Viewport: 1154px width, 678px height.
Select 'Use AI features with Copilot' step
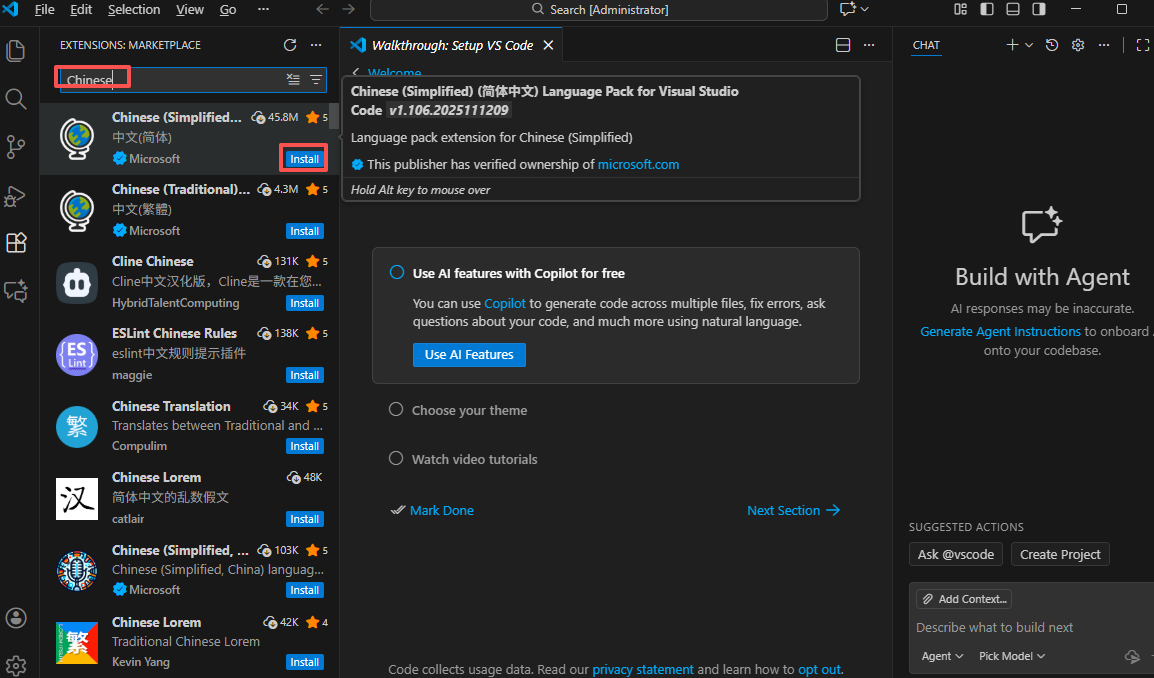[518, 273]
